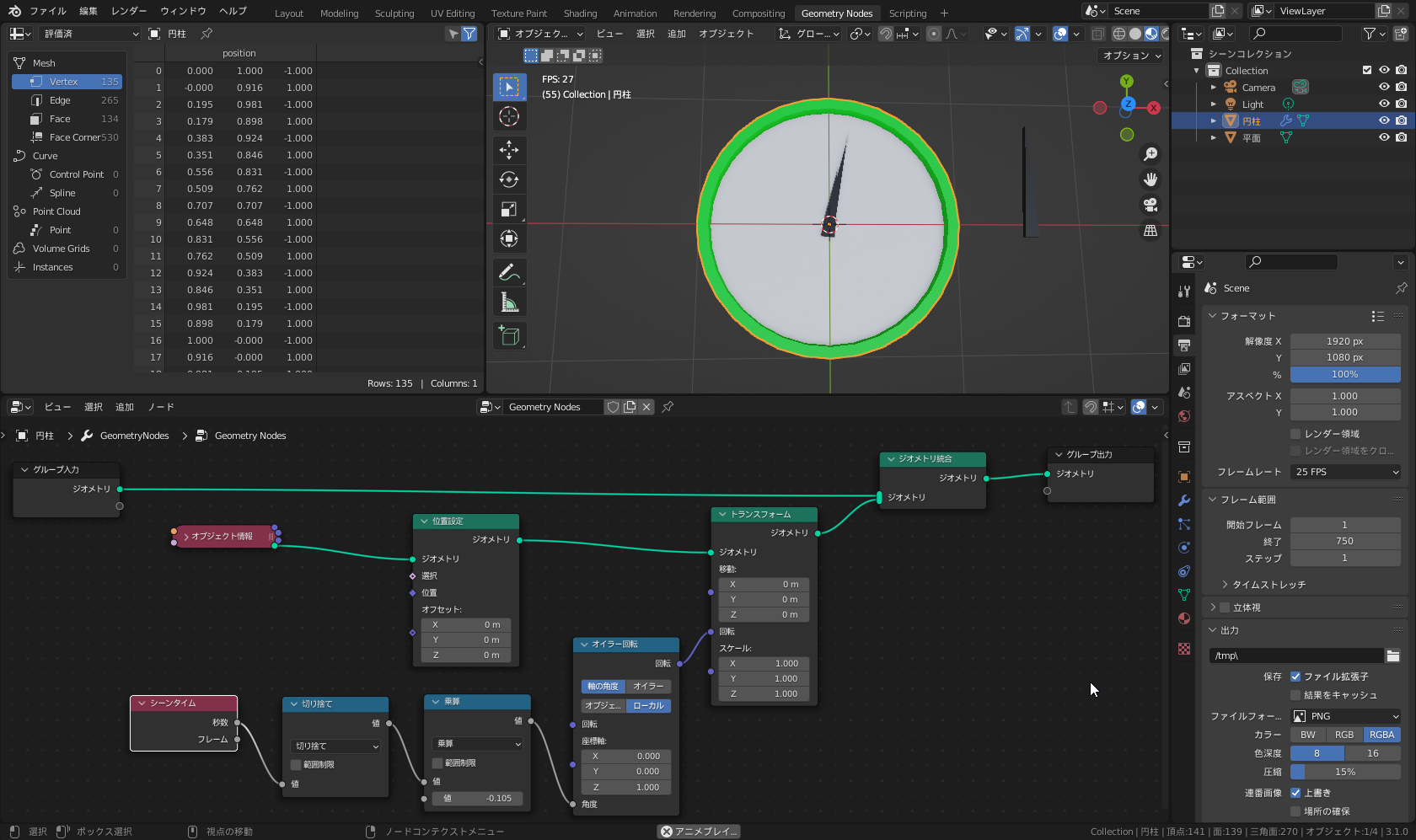The height and width of the screenshot is (840, 1416).
Task: Browse for the output folder path
Action: (1393, 655)
